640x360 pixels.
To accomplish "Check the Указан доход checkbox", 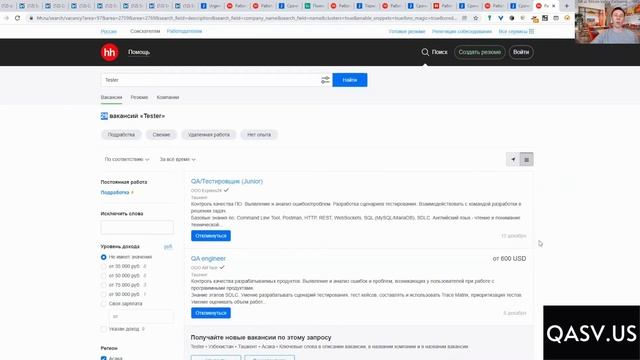I will coord(104,329).
